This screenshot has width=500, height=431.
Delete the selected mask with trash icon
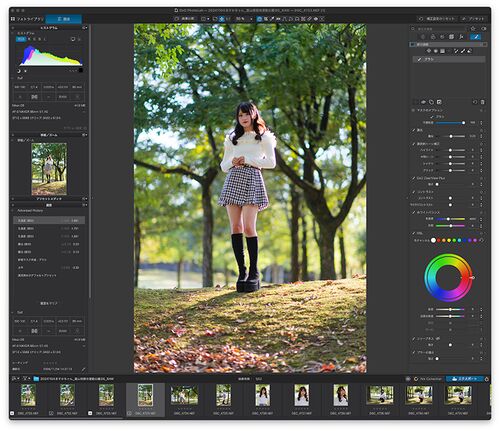coord(482,102)
